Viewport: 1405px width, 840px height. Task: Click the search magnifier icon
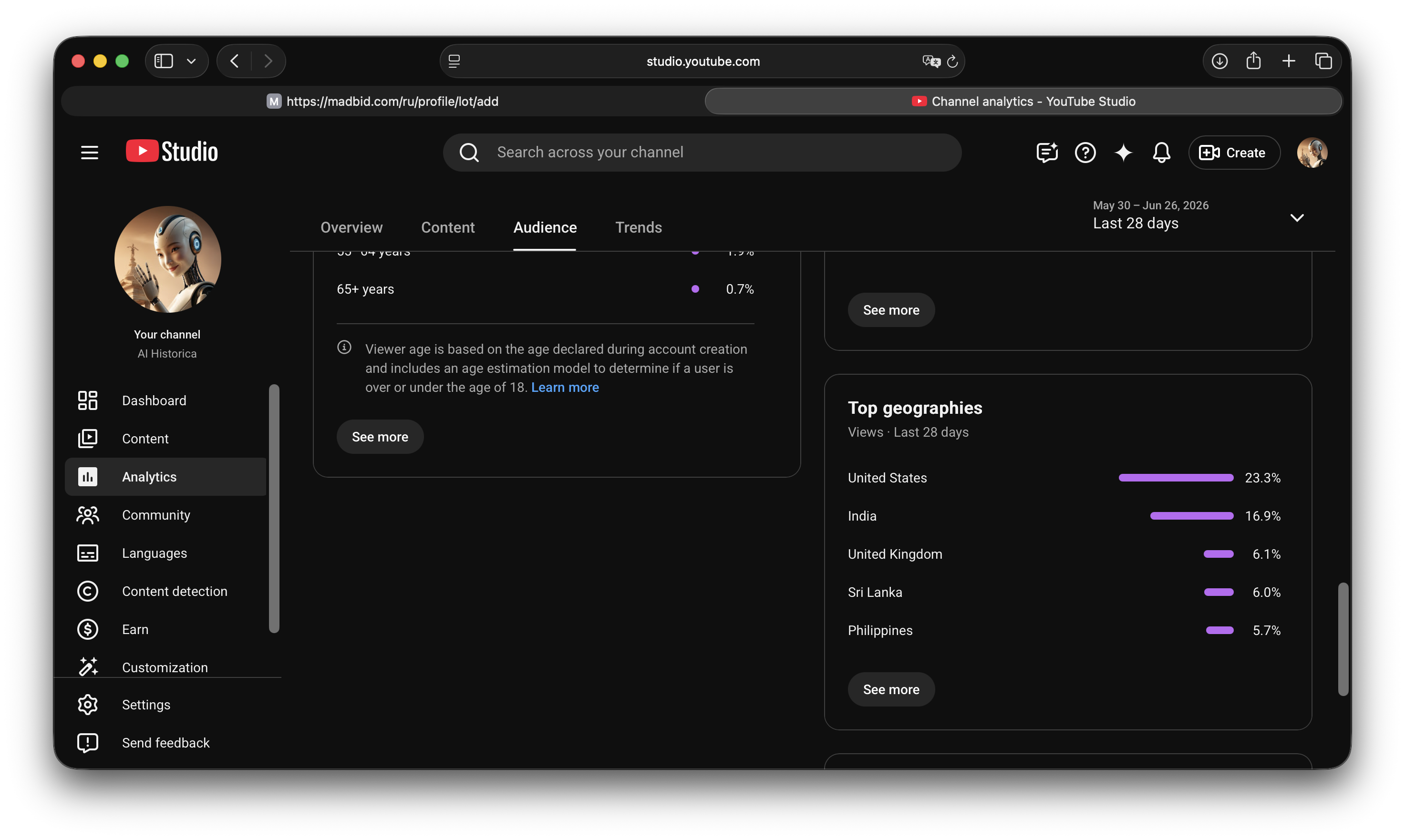pos(469,152)
